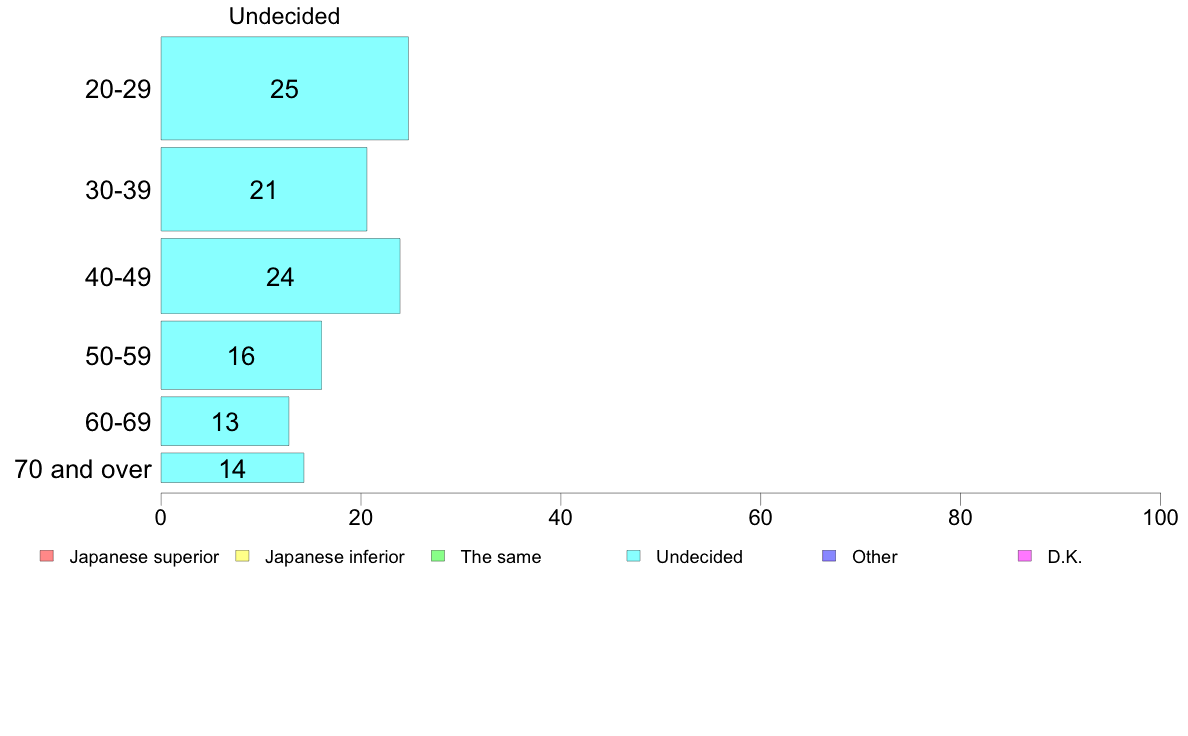The image size is (1188, 736).
Task: Click the green The same legend swatch
Action: coord(438,556)
